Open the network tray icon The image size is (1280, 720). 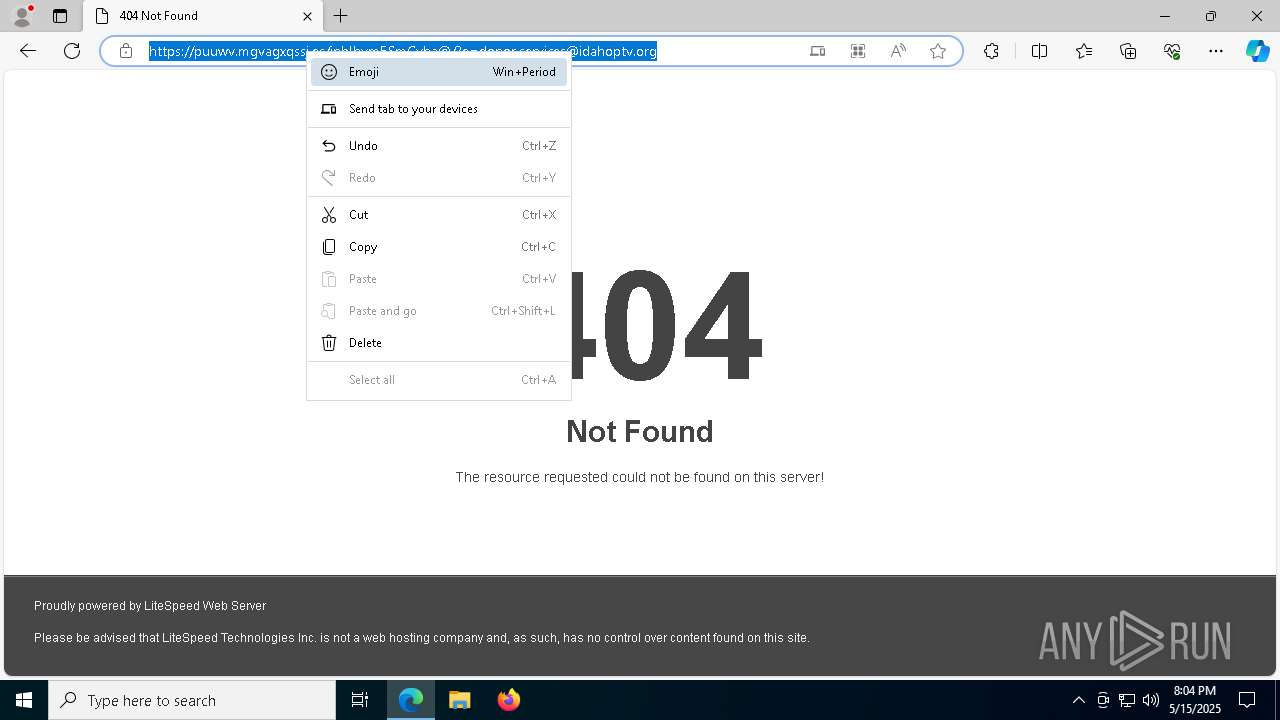click(x=1127, y=700)
